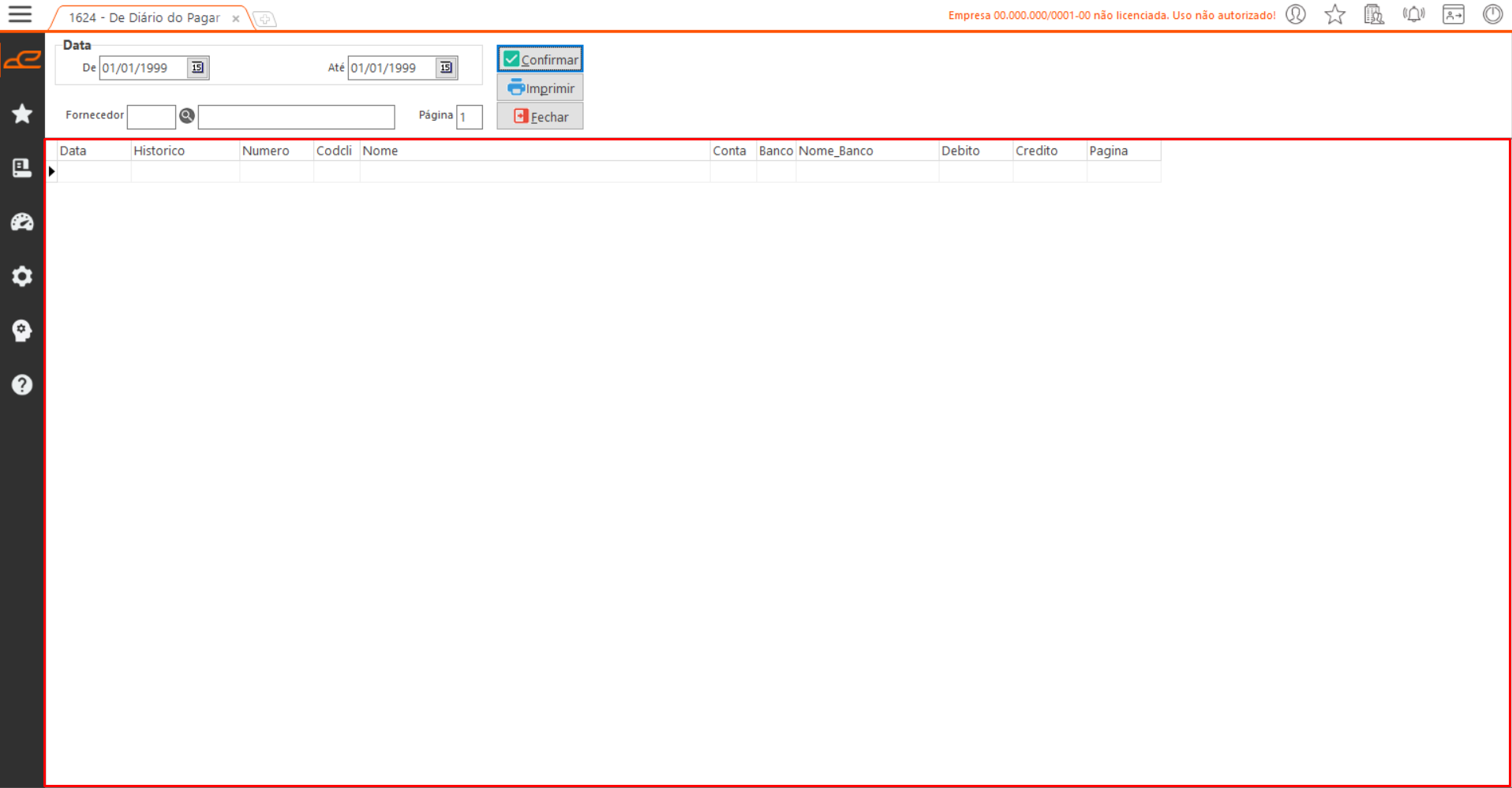The image size is (1512, 788).
Task: Open the user profile icon in the top bar
Action: [x=1295, y=14]
